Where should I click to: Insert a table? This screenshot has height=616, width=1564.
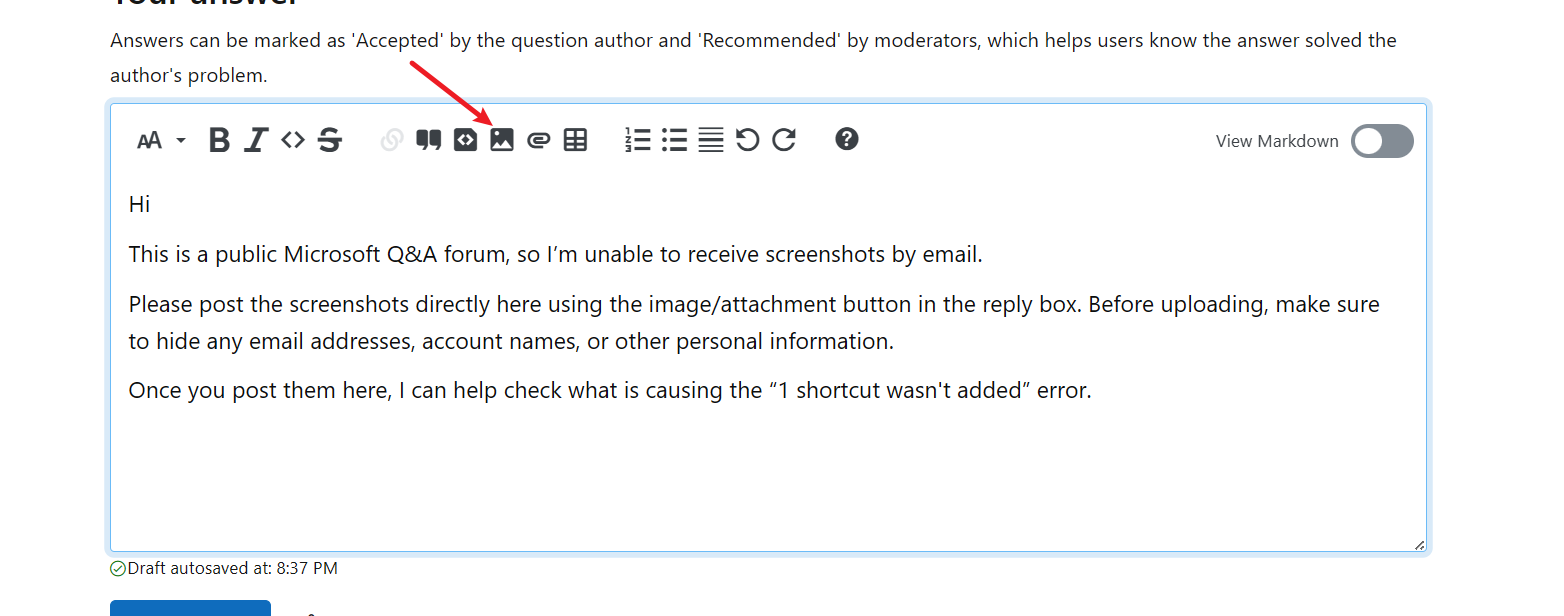pos(576,140)
